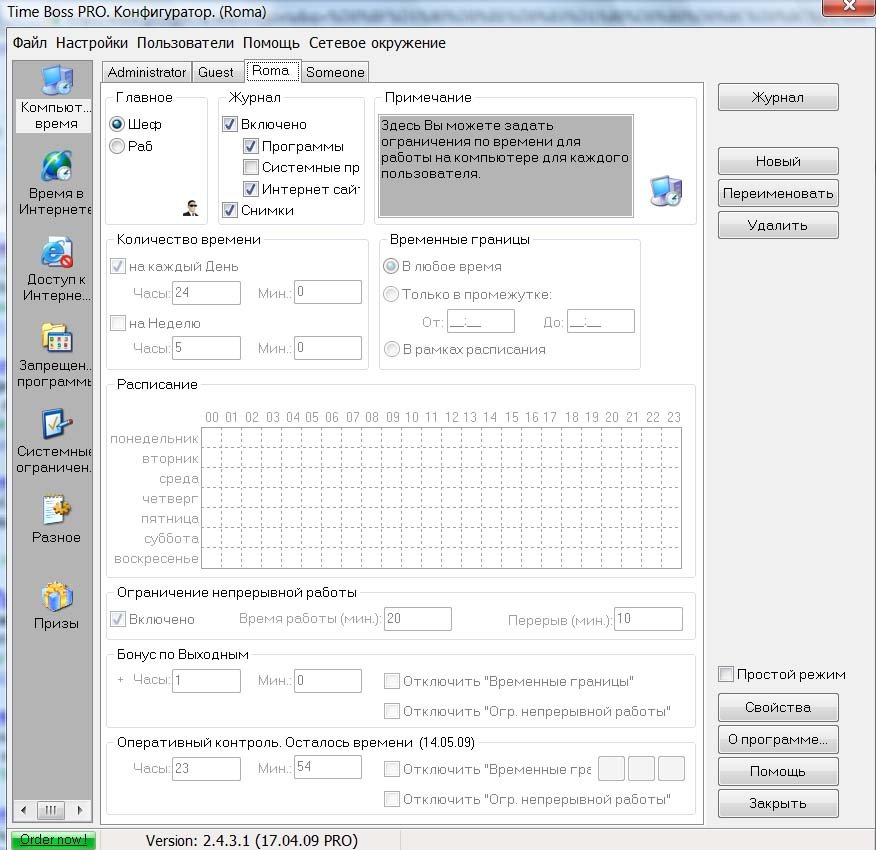Image resolution: width=876 pixels, height=850 pixels.
Task: Toggle Включено under Ограничение непрерывной работы
Action: (x=117, y=619)
